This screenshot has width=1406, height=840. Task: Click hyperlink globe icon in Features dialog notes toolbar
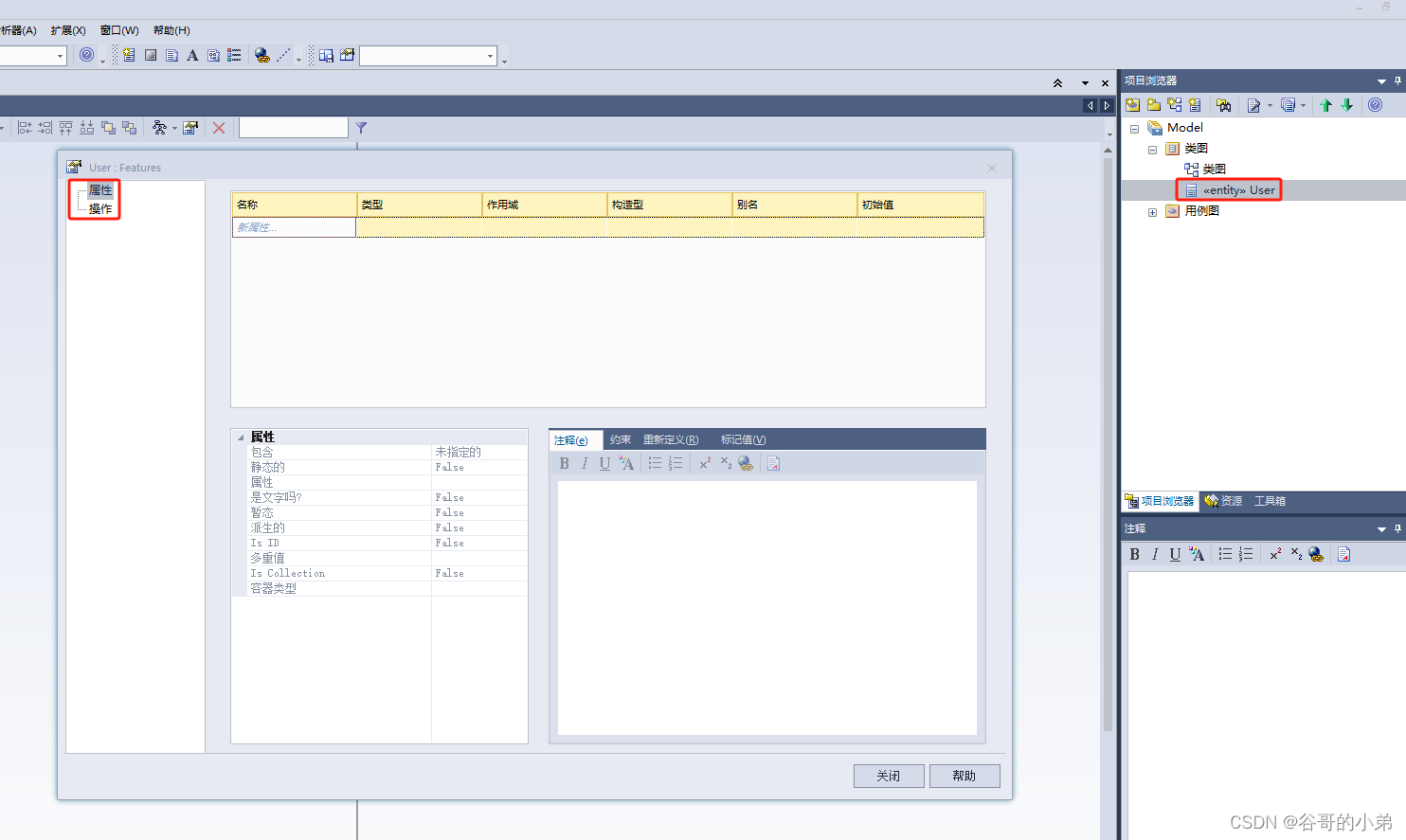coord(746,463)
